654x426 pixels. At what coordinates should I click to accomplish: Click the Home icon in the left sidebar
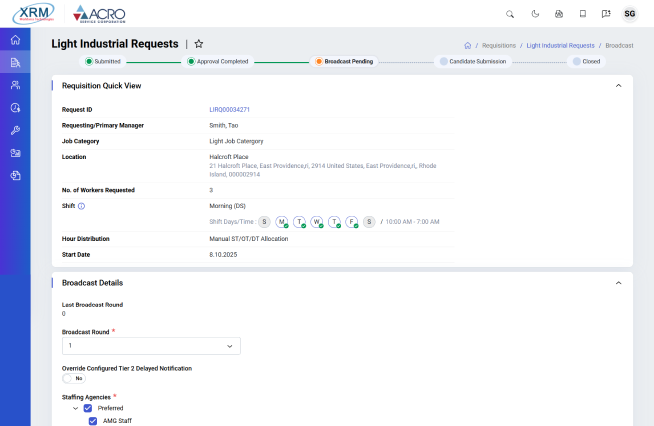point(15,40)
